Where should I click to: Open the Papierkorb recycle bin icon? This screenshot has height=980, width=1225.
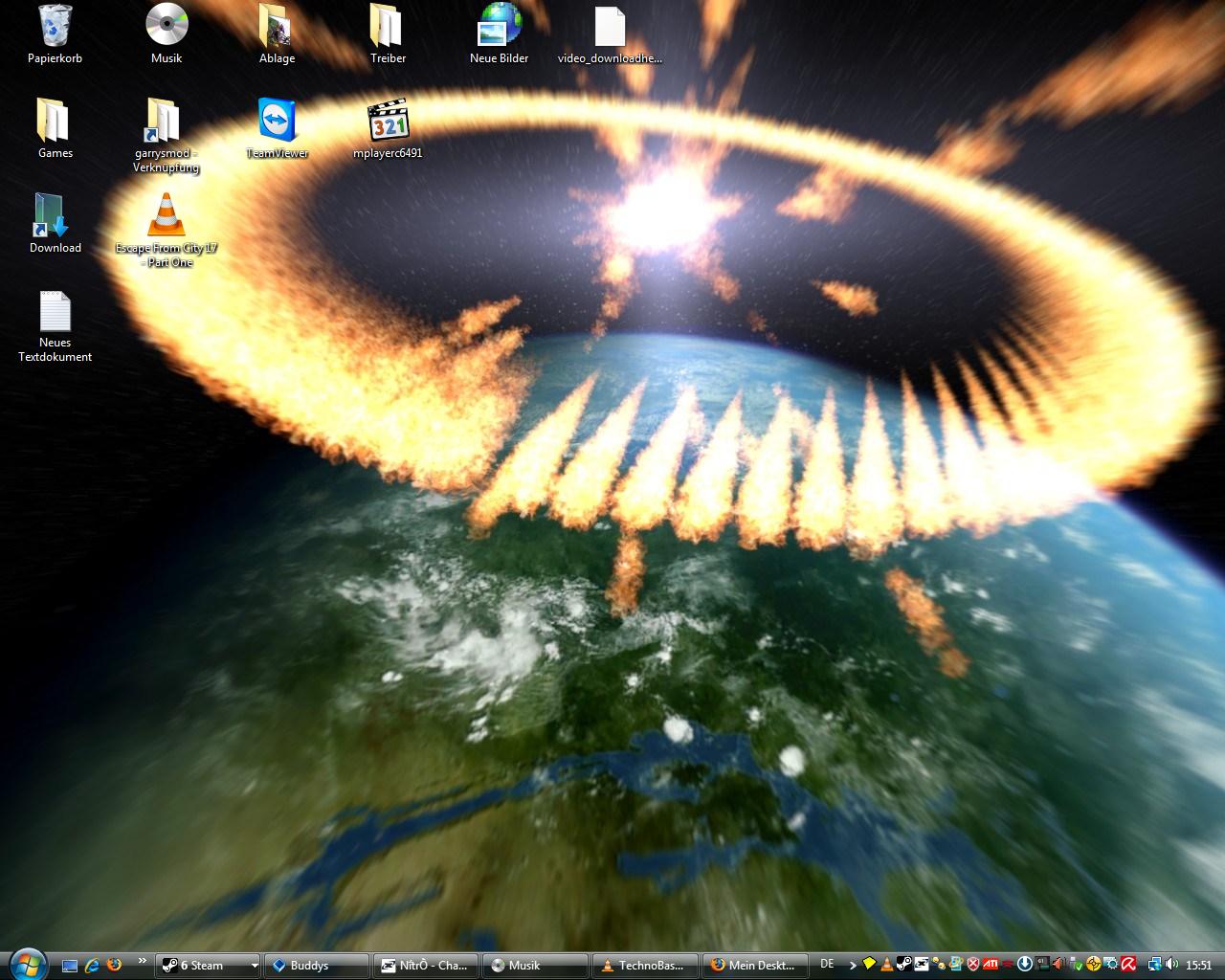tap(55, 27)
